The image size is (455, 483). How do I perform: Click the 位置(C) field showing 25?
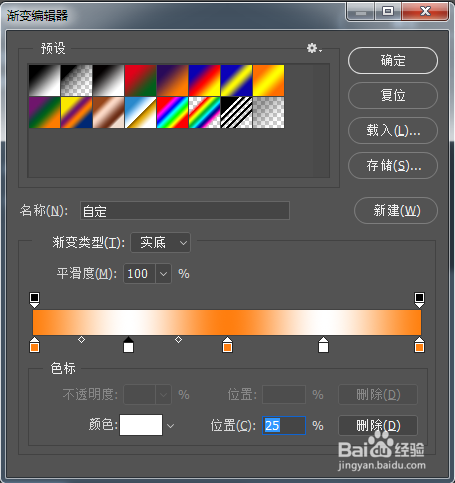click(x=284, y=425)
